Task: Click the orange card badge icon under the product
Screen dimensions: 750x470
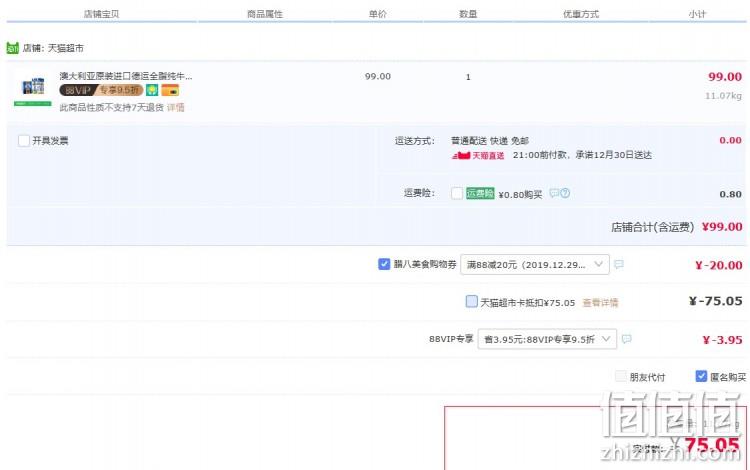Action: point(170,90)
